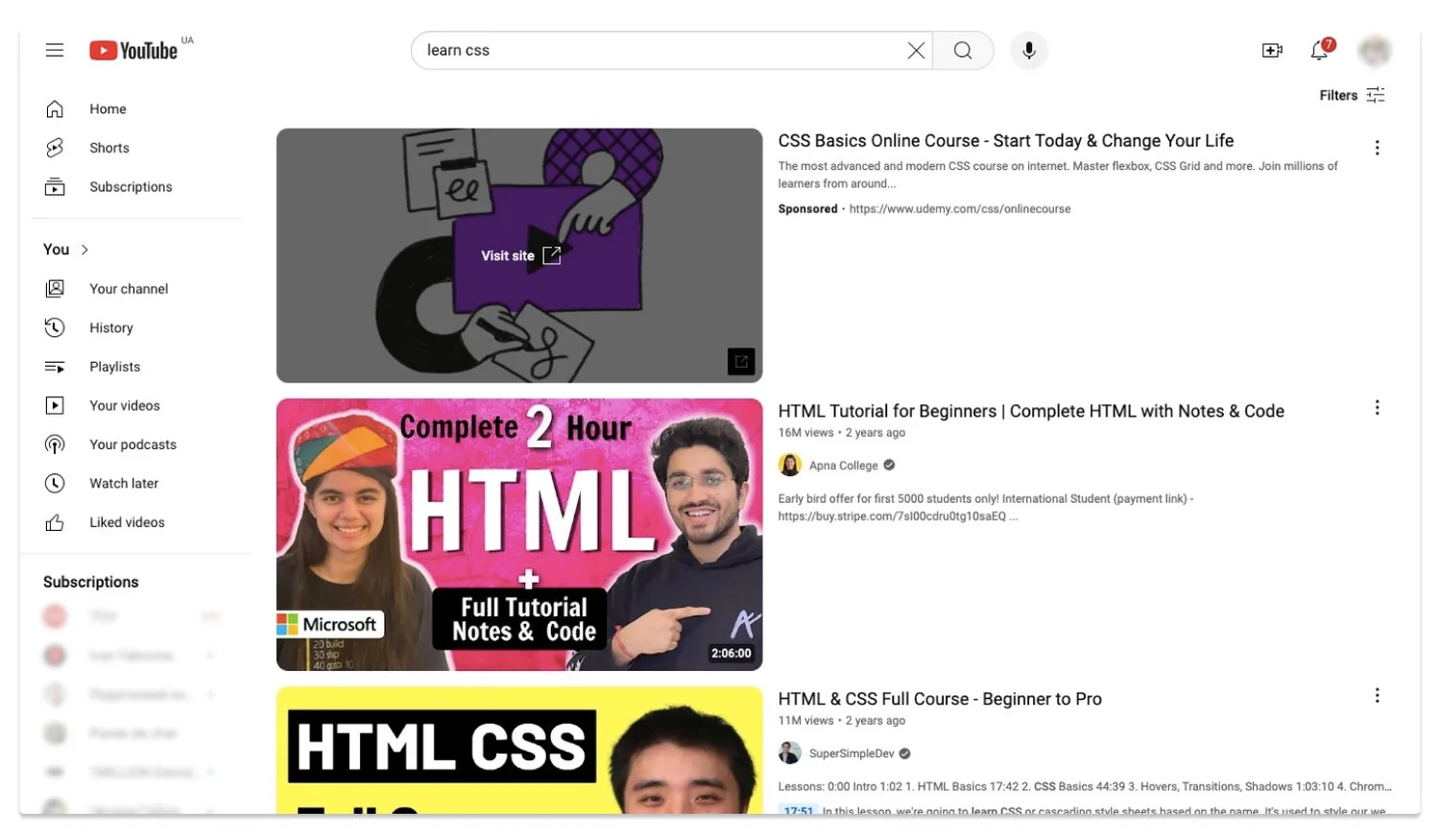View your Liked videos

[x=126, y=521]
